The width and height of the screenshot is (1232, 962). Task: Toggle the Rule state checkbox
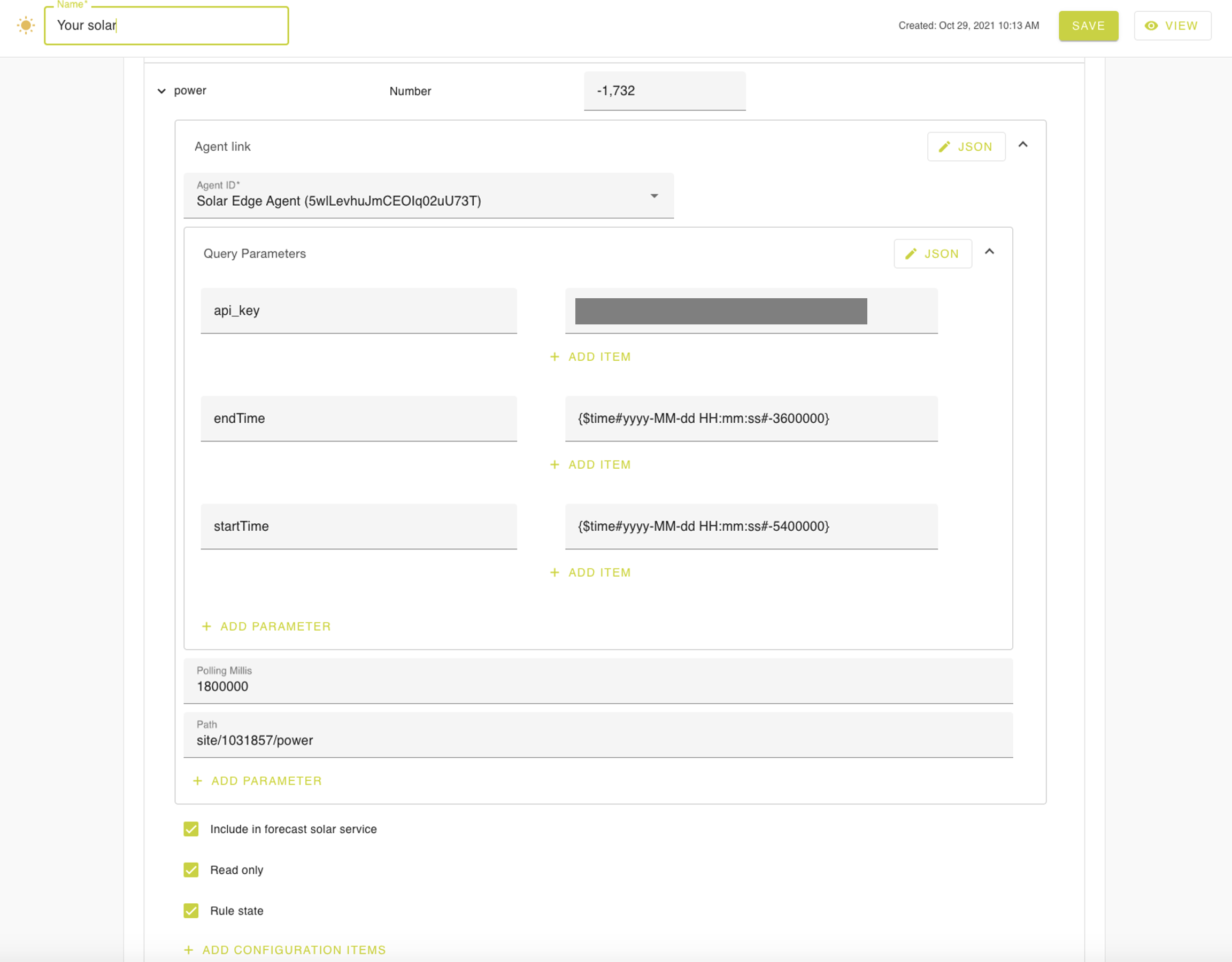(191, 911)
